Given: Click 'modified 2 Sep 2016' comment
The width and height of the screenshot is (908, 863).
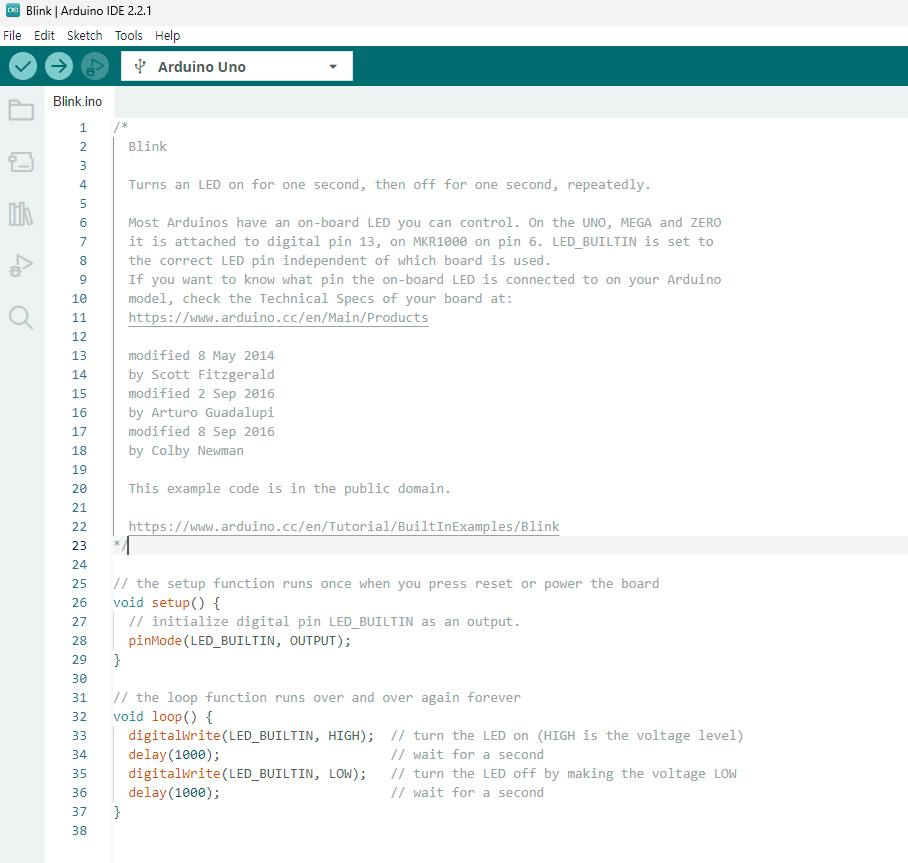Looking at the screenshot, I should (x=202, y=394).
